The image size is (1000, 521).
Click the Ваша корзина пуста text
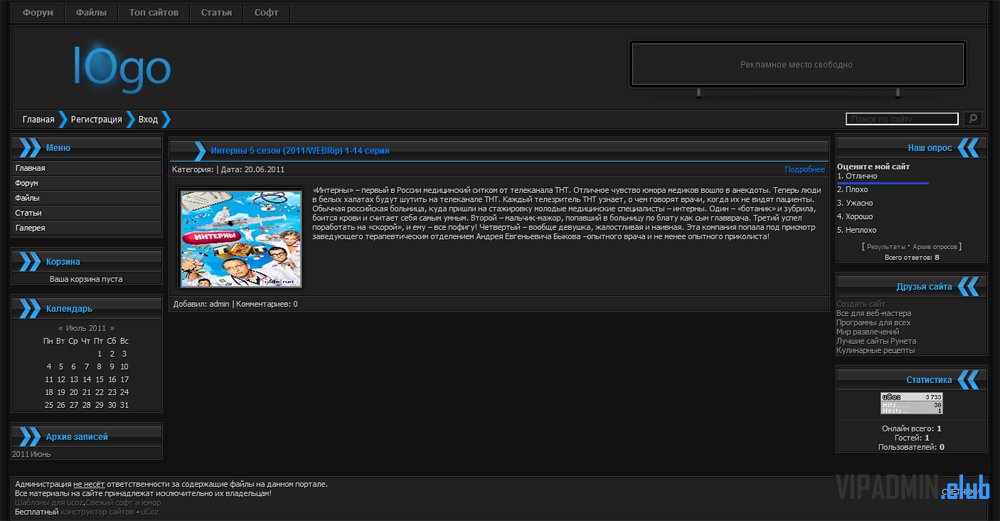[x=86, y=279]
